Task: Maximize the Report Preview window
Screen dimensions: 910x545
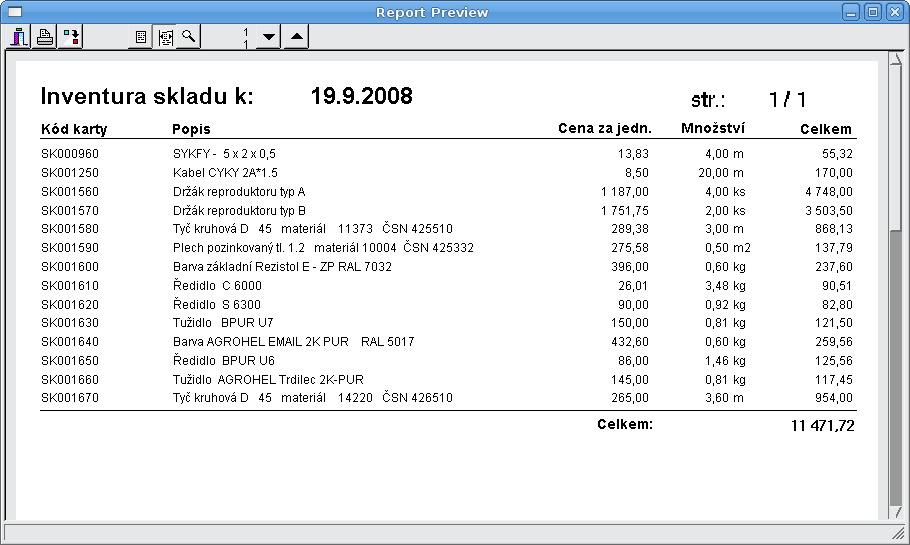Action: click(872, 12)
